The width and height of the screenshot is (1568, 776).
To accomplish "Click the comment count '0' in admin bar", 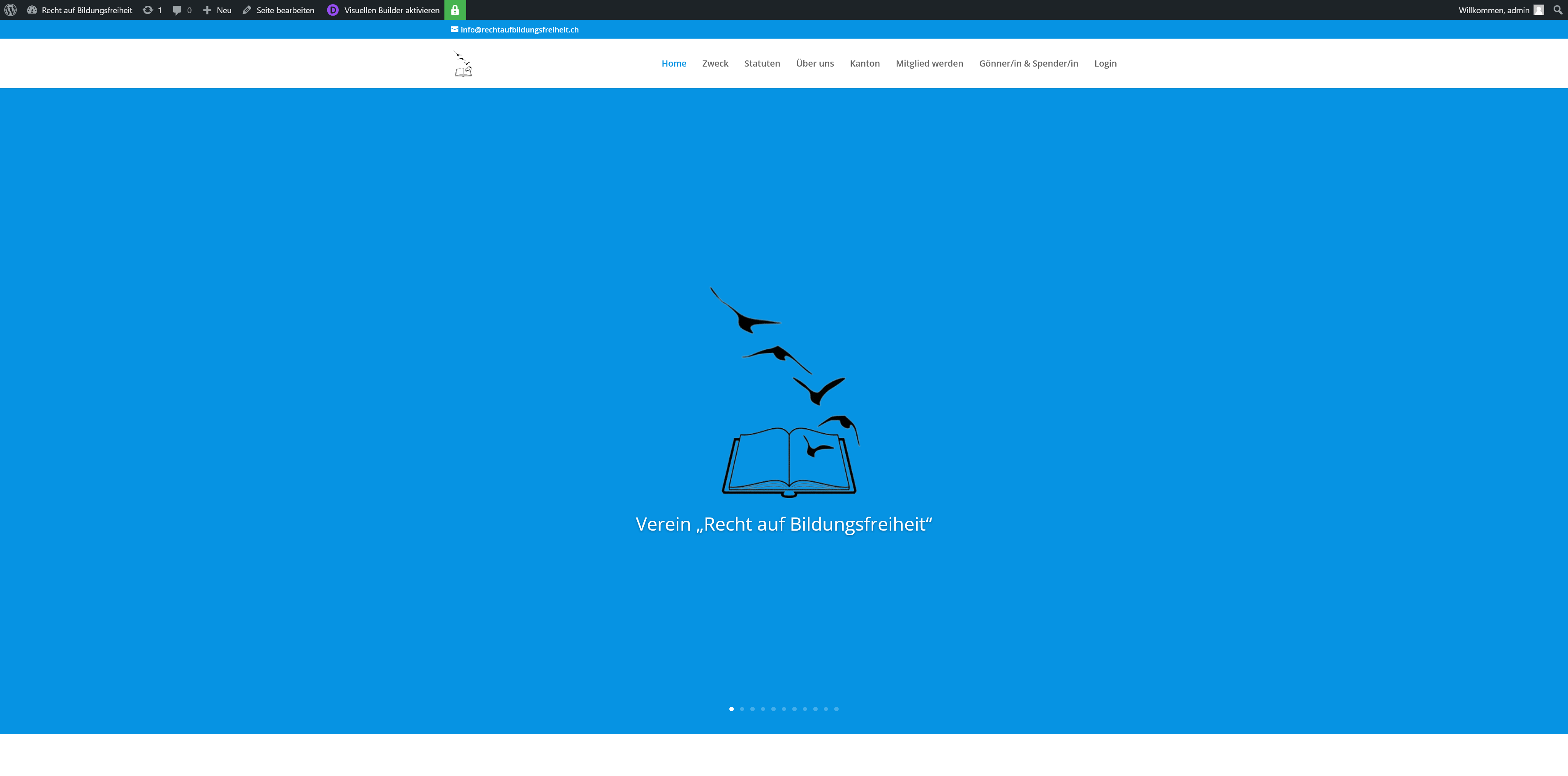I will click(x=189, y=10).
